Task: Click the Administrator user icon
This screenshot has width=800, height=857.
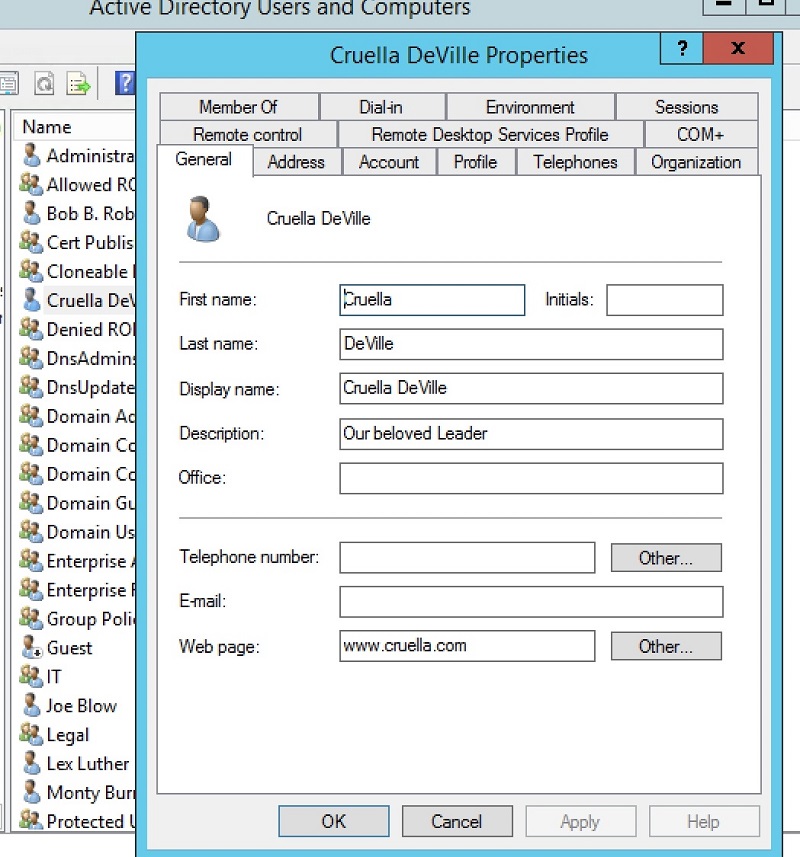Action: click(x=31, y=155)
